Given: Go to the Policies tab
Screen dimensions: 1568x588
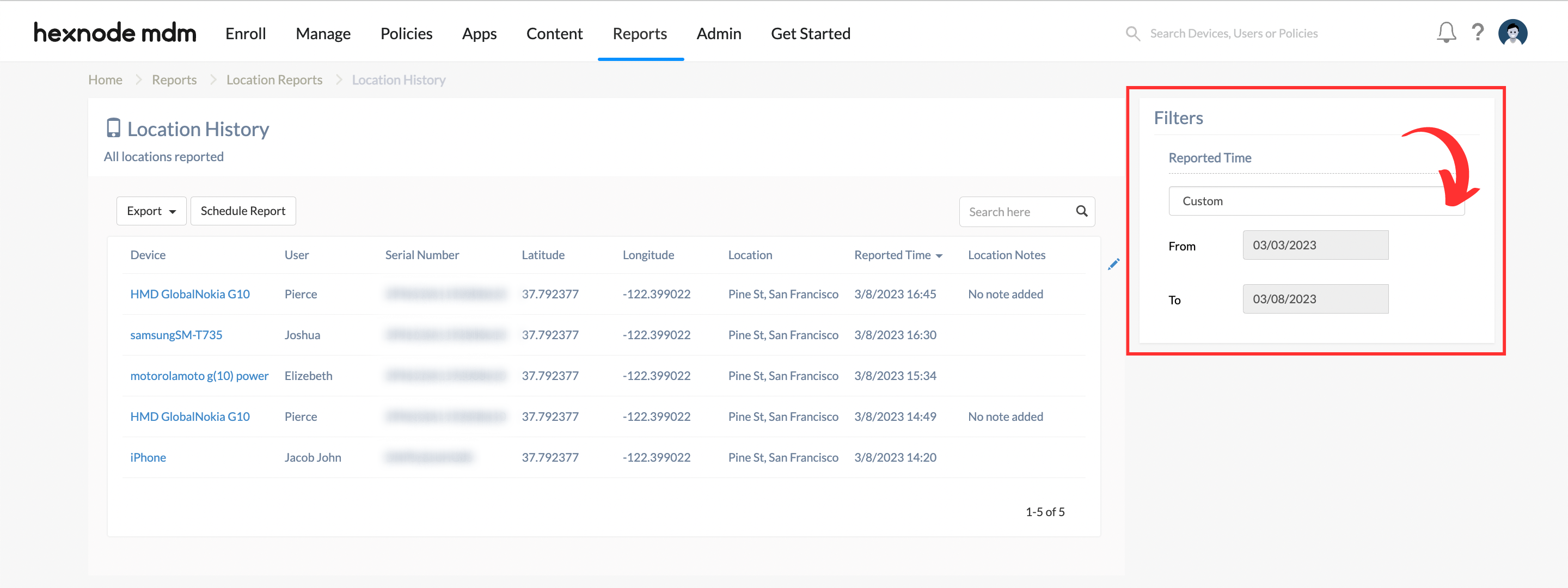Looking at the screenshot, I should coord(406,33).
